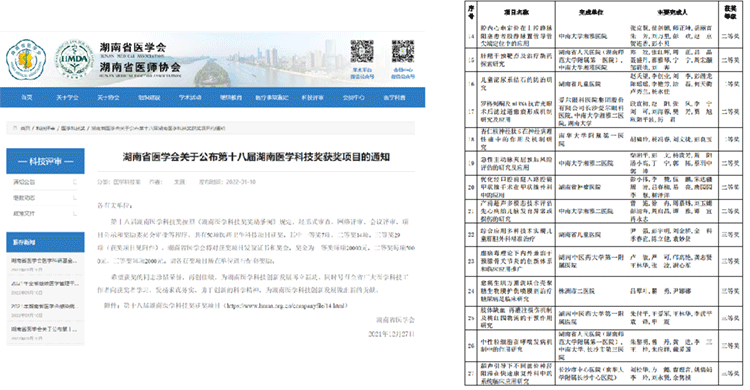Click the 湖南省医学会 signature under article
Image resolution: width=750 pixels, height=390 pixels.
(395, 320)
